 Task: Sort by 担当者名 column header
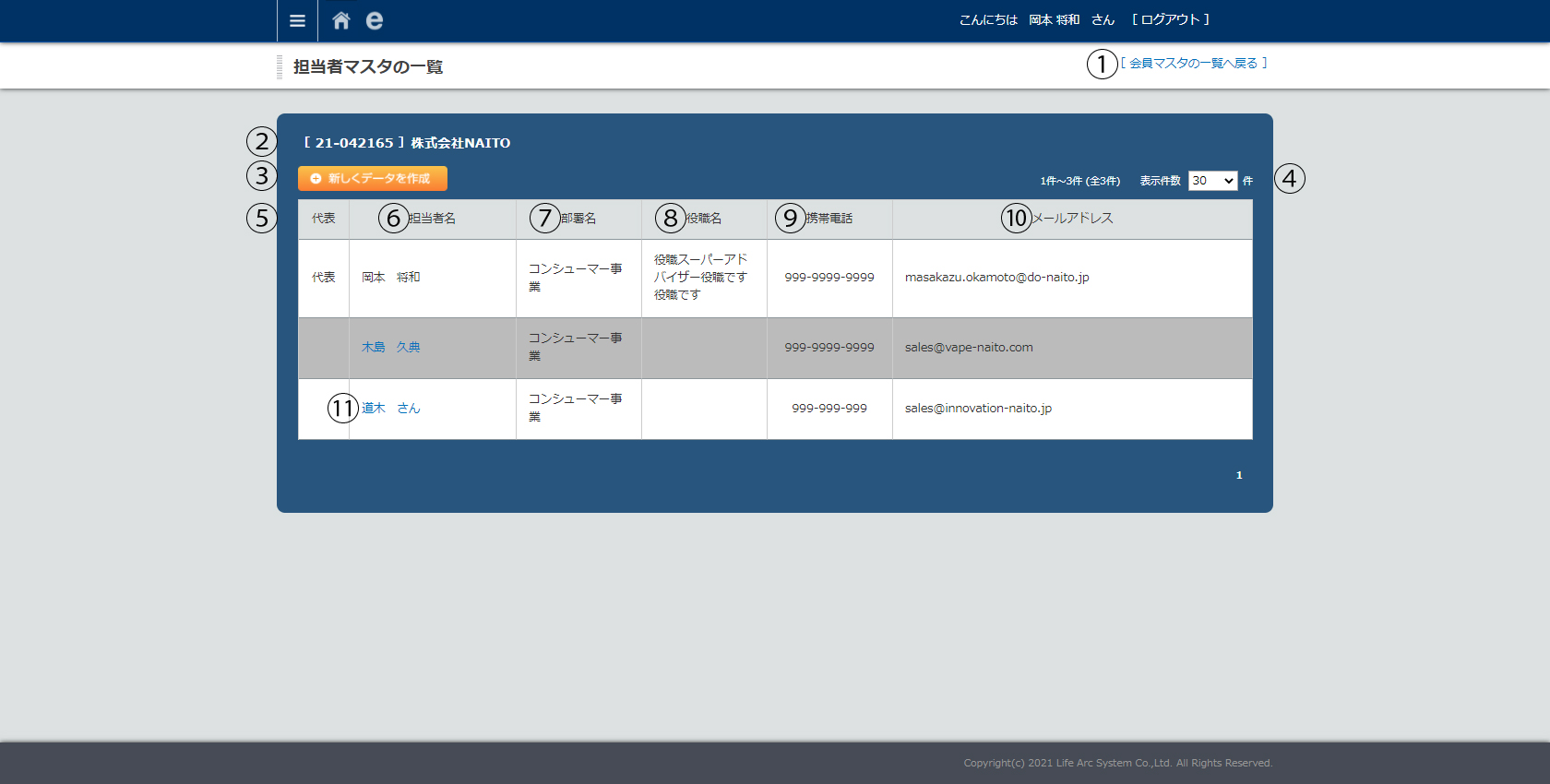click(432, 219)
